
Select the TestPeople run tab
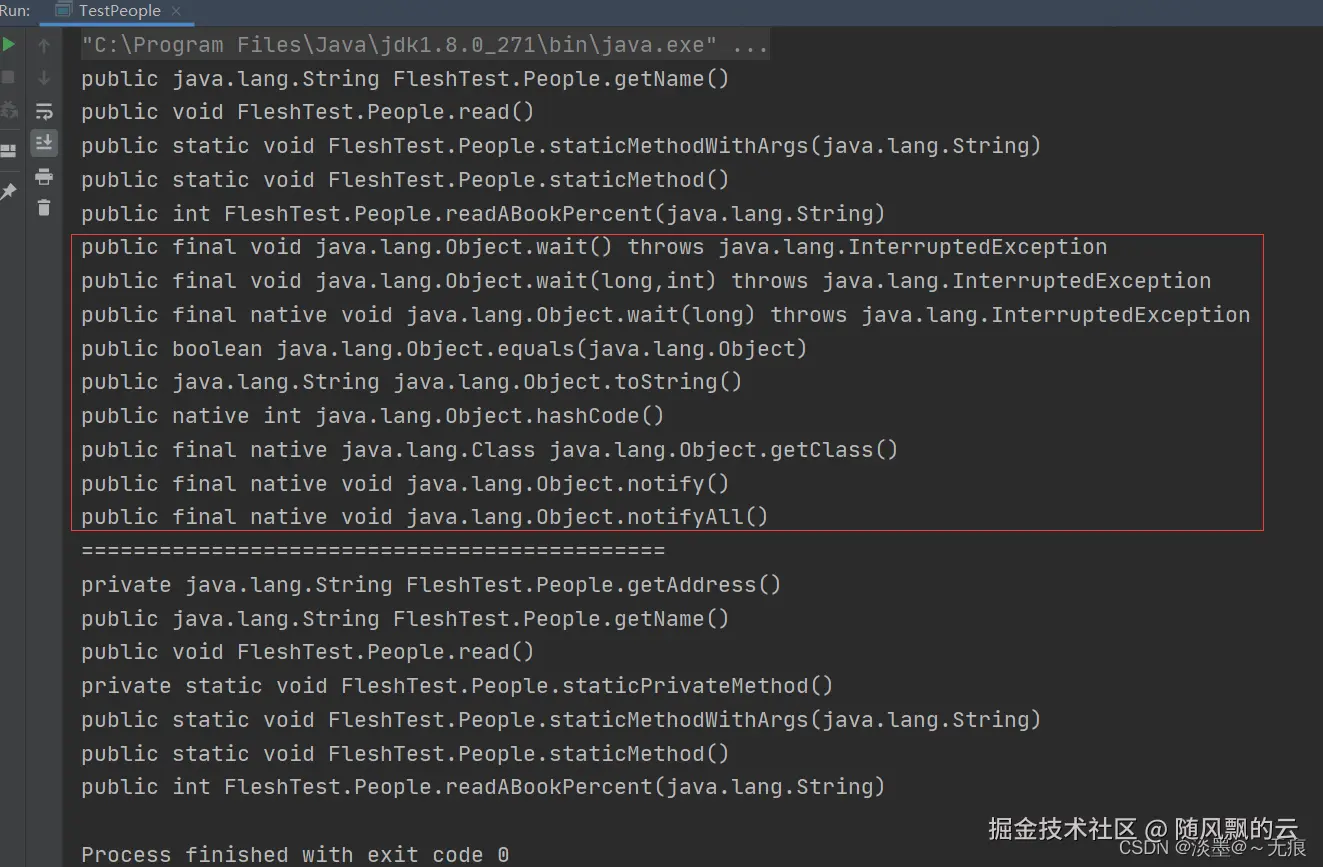point(119,11)
